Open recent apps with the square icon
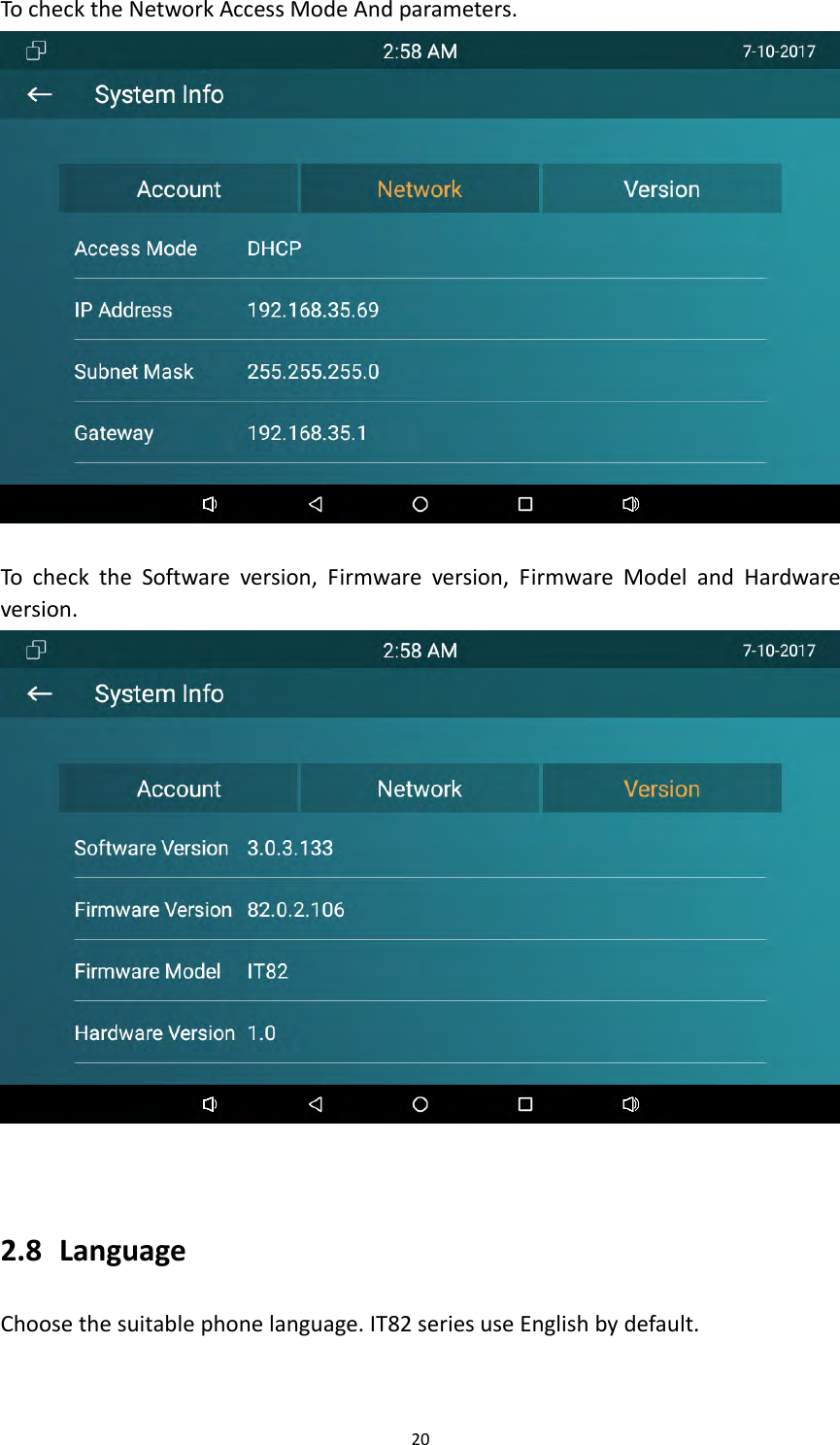Screen dimensions: 840x1445 (x=524, y=504)
